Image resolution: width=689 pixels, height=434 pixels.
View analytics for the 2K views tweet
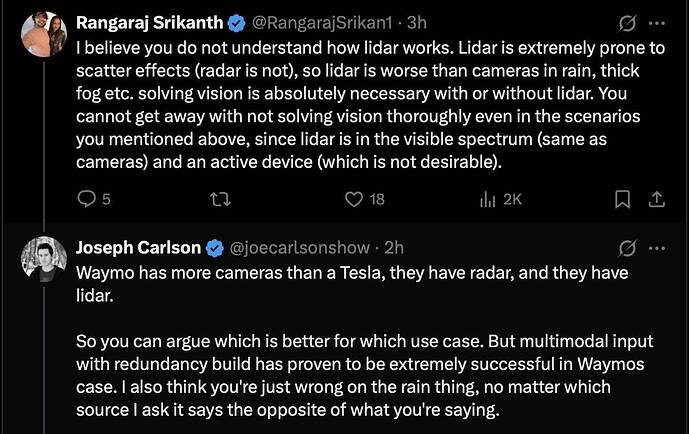[x=489, y=200]
